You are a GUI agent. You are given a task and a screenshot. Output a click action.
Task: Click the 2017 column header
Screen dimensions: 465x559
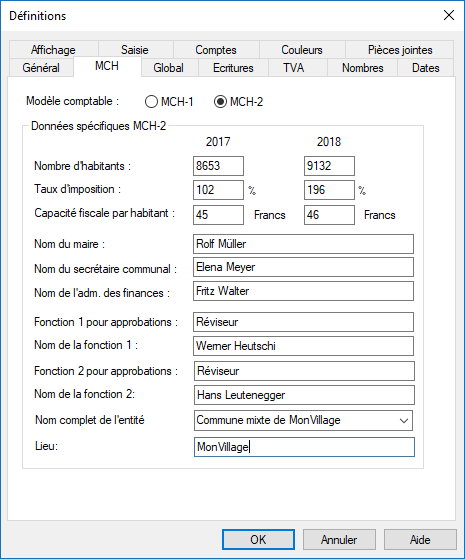coord(218,142)
